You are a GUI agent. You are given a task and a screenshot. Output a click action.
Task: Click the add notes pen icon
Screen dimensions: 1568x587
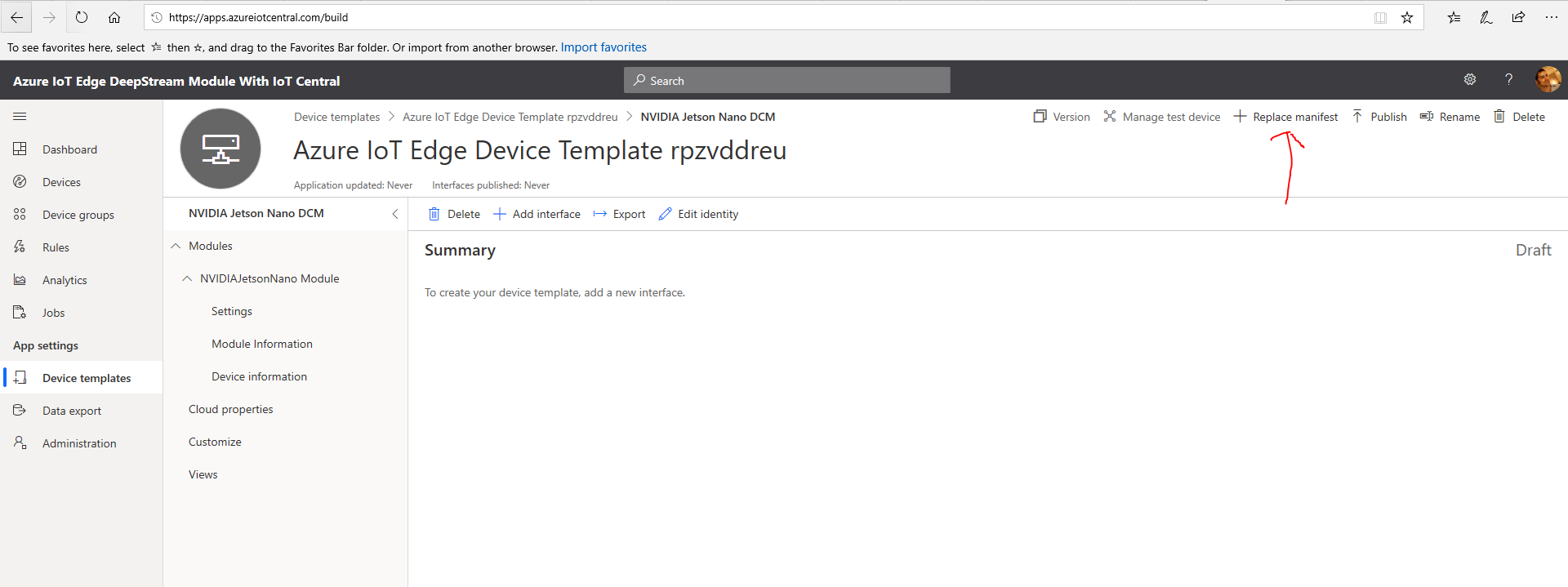(1486, 17)
